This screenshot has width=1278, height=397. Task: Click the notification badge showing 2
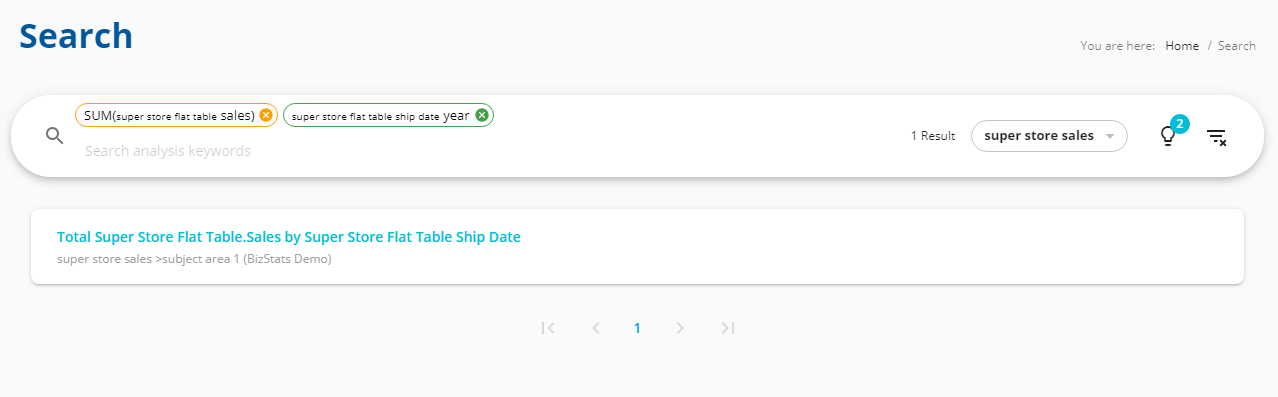point(1180,124)
